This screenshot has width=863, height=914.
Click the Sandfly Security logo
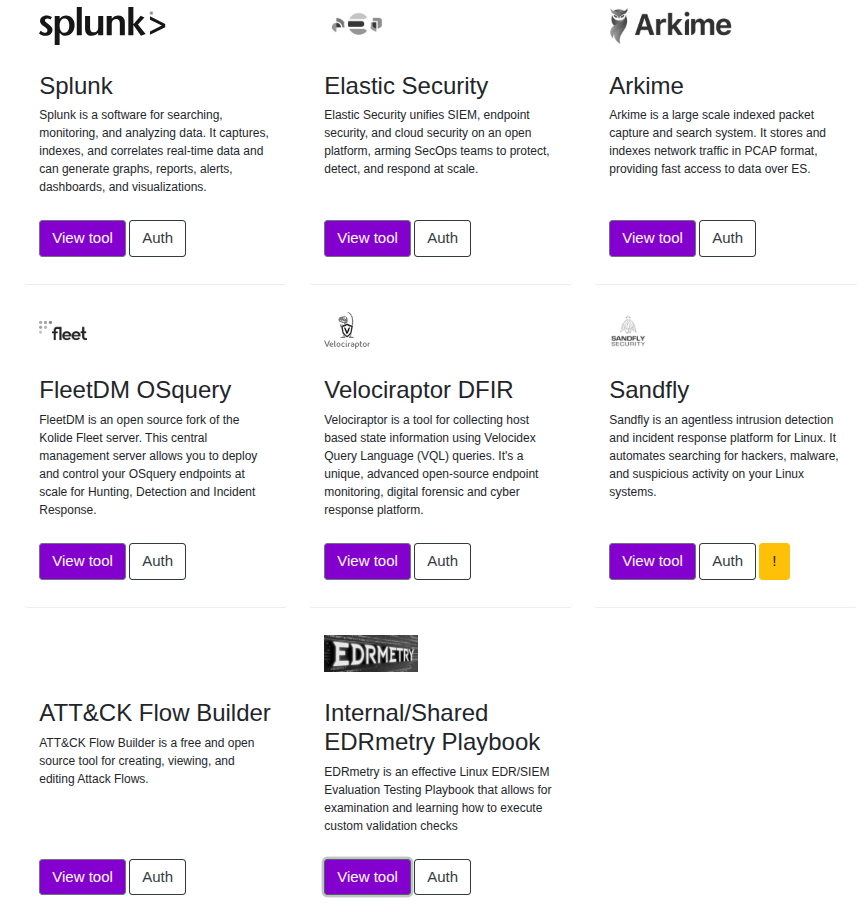point(628,331)
